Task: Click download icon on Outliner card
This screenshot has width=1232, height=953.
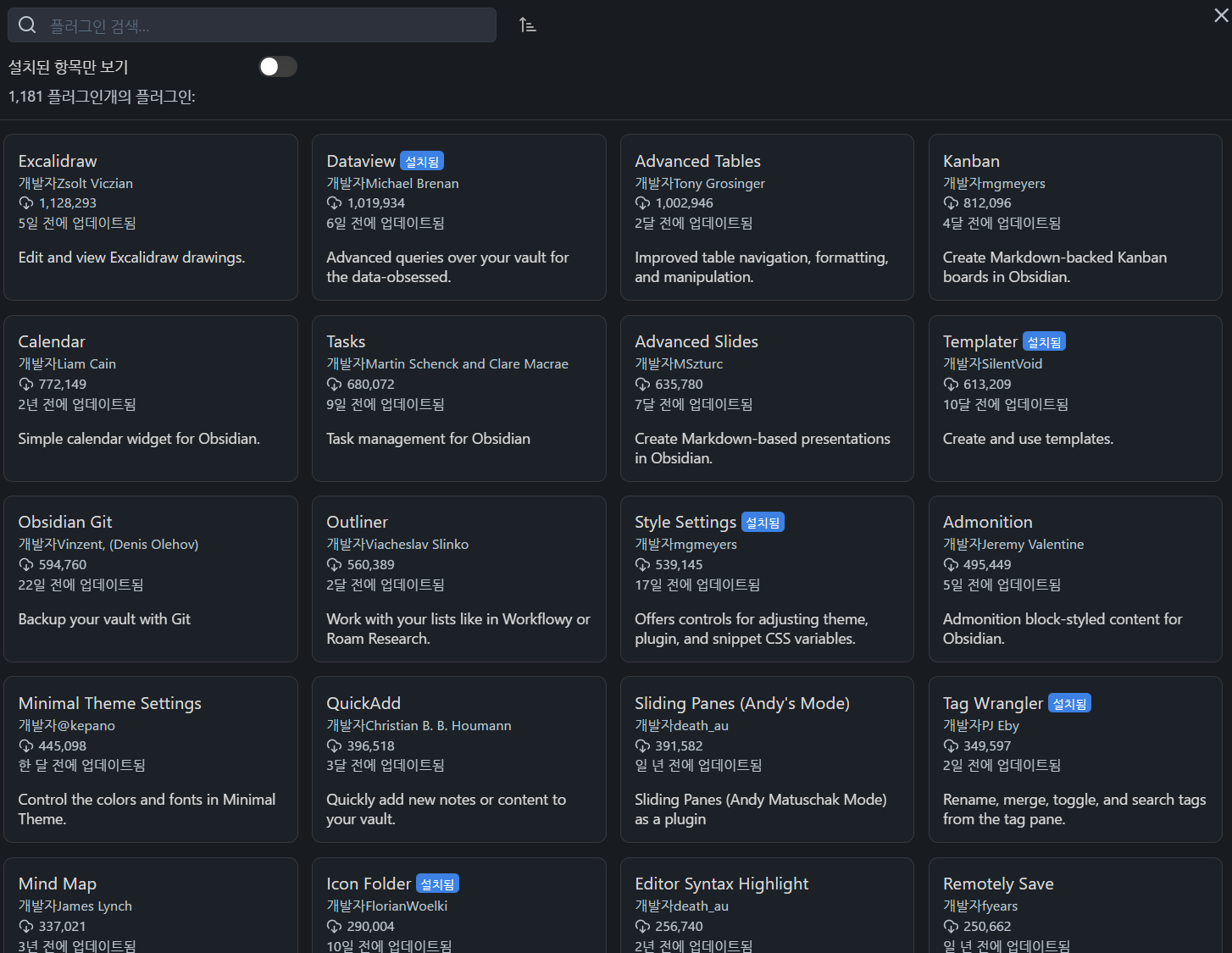Action: (x=335, y=565)
